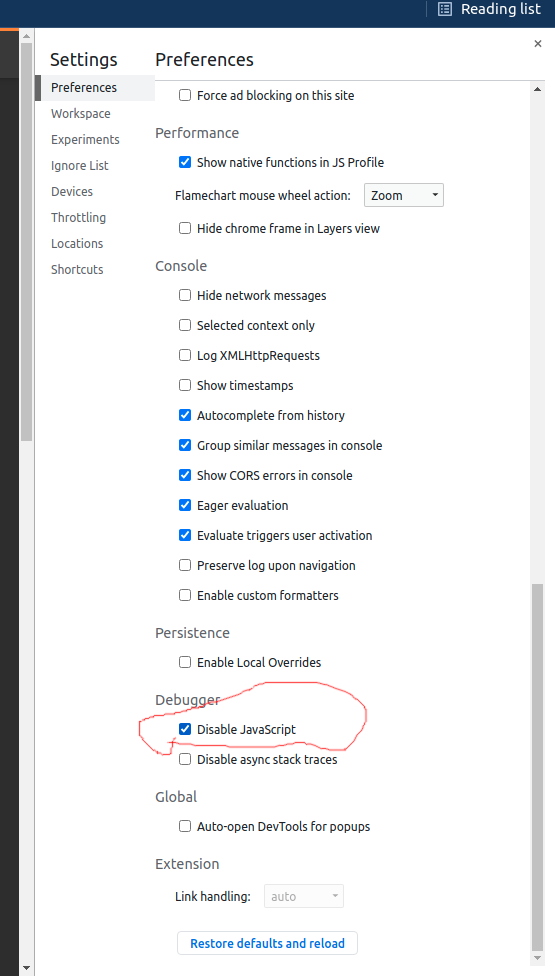
Task: Enable Hide network messages
Action: (x=185, y=296)
